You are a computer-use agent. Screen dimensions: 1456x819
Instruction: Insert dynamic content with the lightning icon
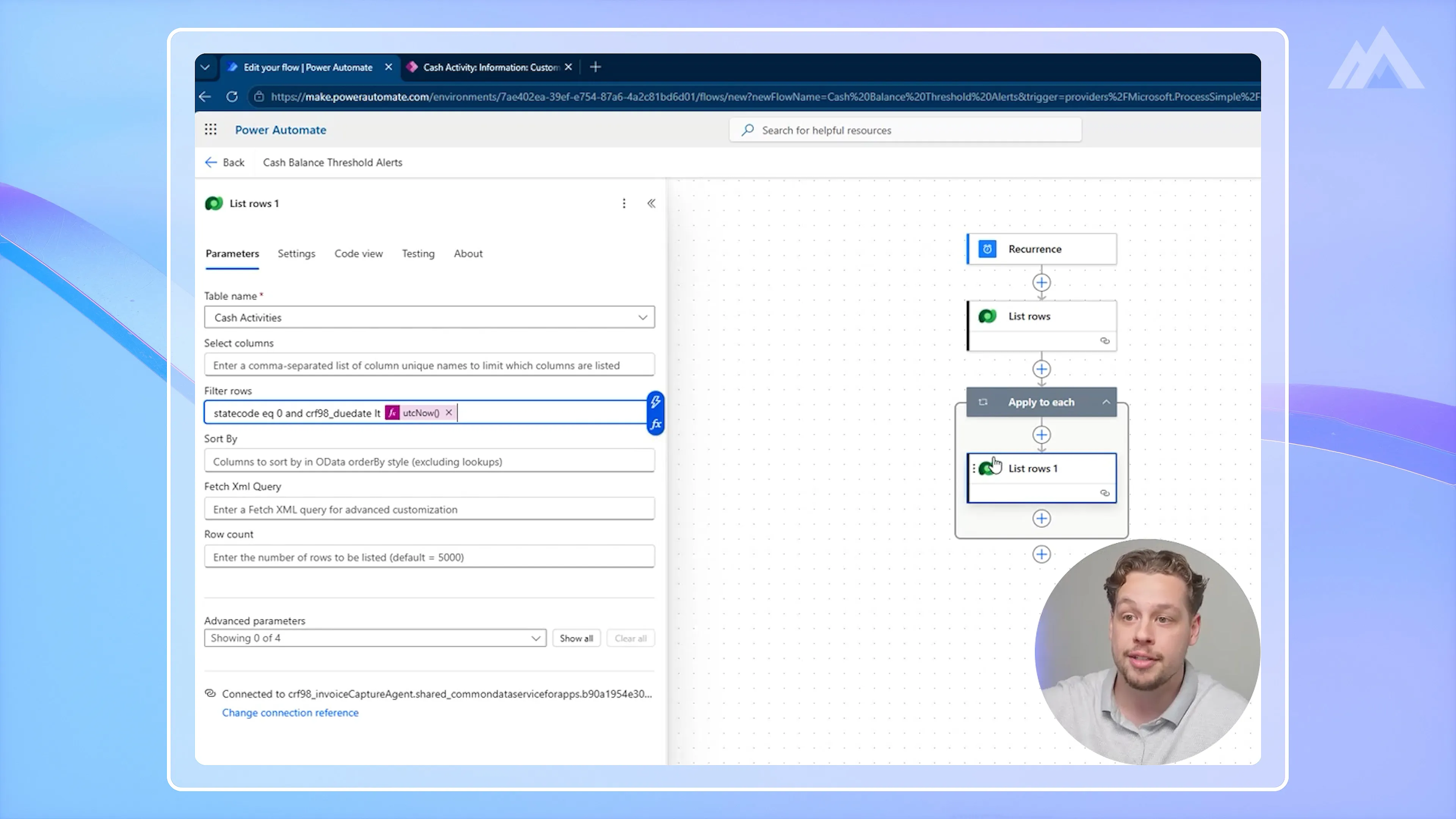tap(655, 402)
